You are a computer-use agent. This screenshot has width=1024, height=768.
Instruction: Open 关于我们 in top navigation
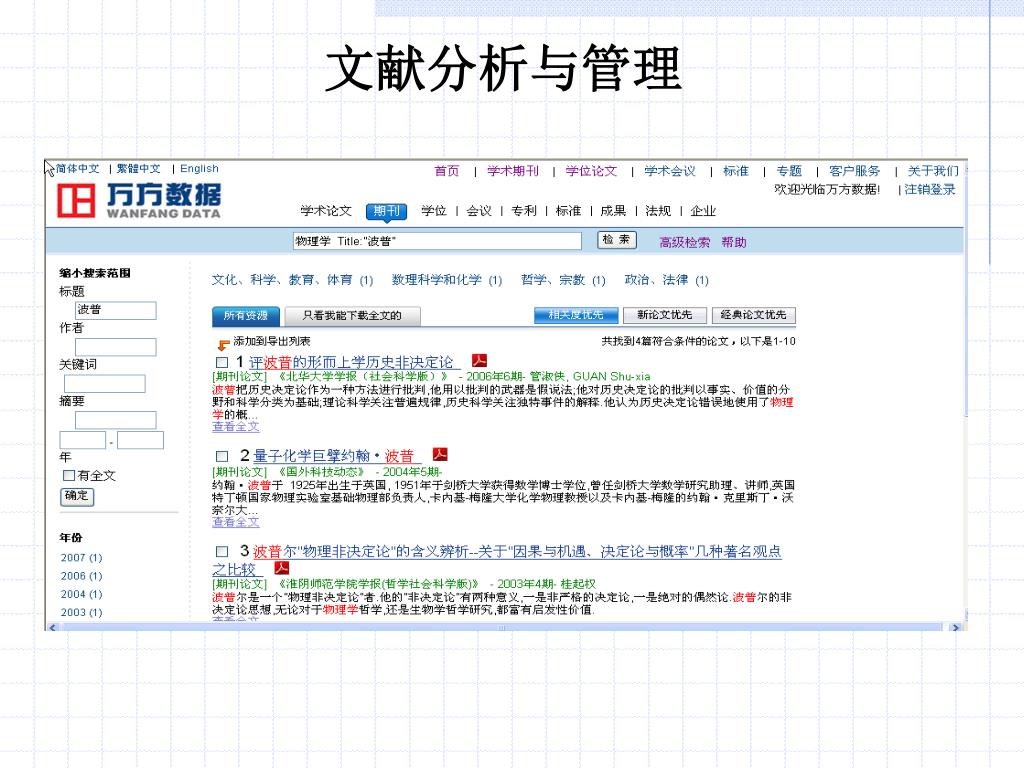[933, 171]
